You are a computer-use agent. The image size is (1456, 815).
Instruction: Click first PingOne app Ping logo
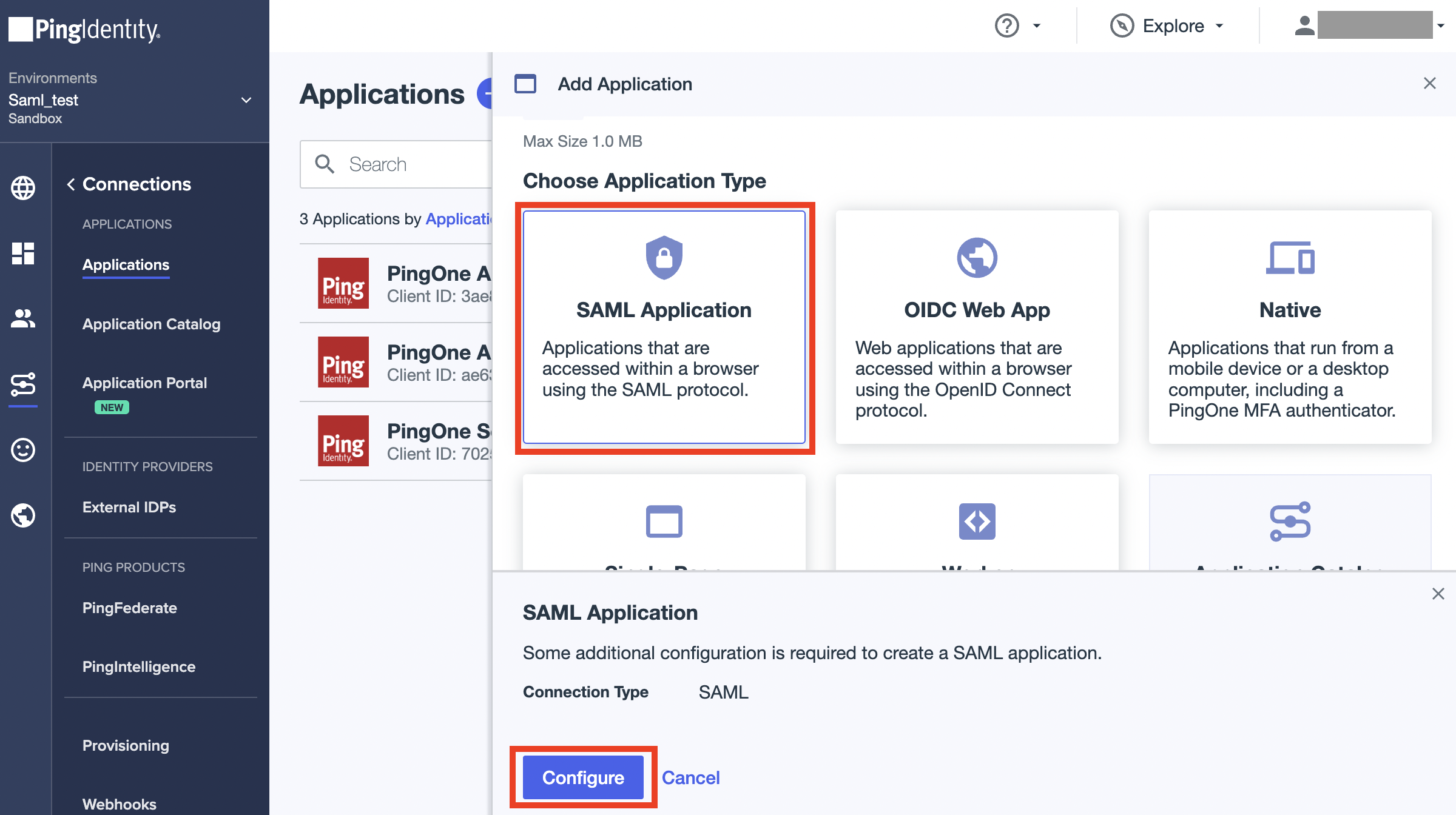click(343, 283)
